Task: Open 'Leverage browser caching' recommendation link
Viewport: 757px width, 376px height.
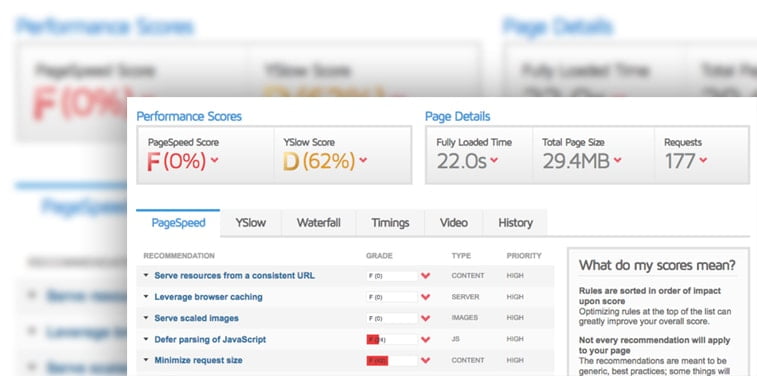Action: (209, 297)
